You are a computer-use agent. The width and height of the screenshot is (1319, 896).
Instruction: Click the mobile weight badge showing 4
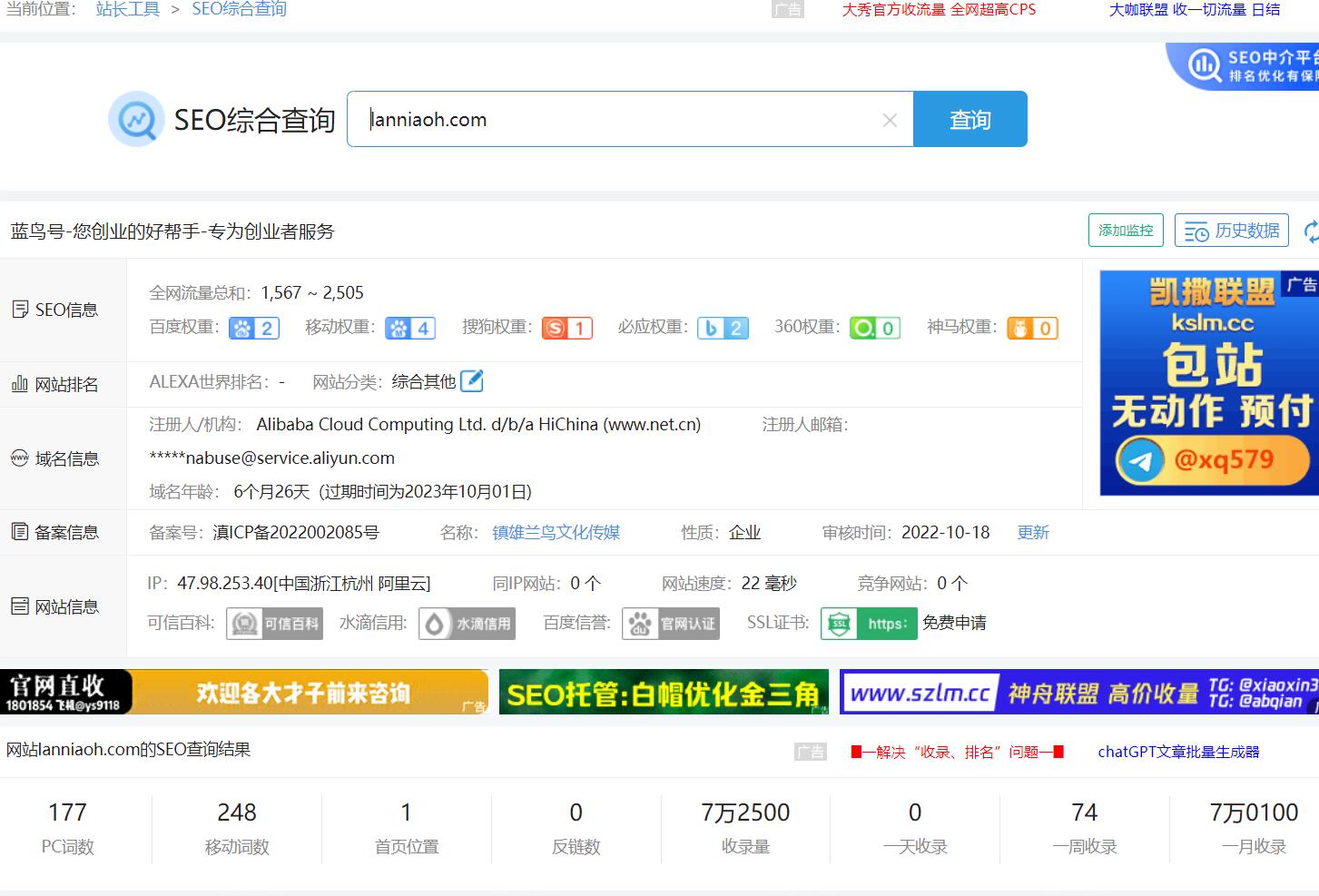coord(410,328)
